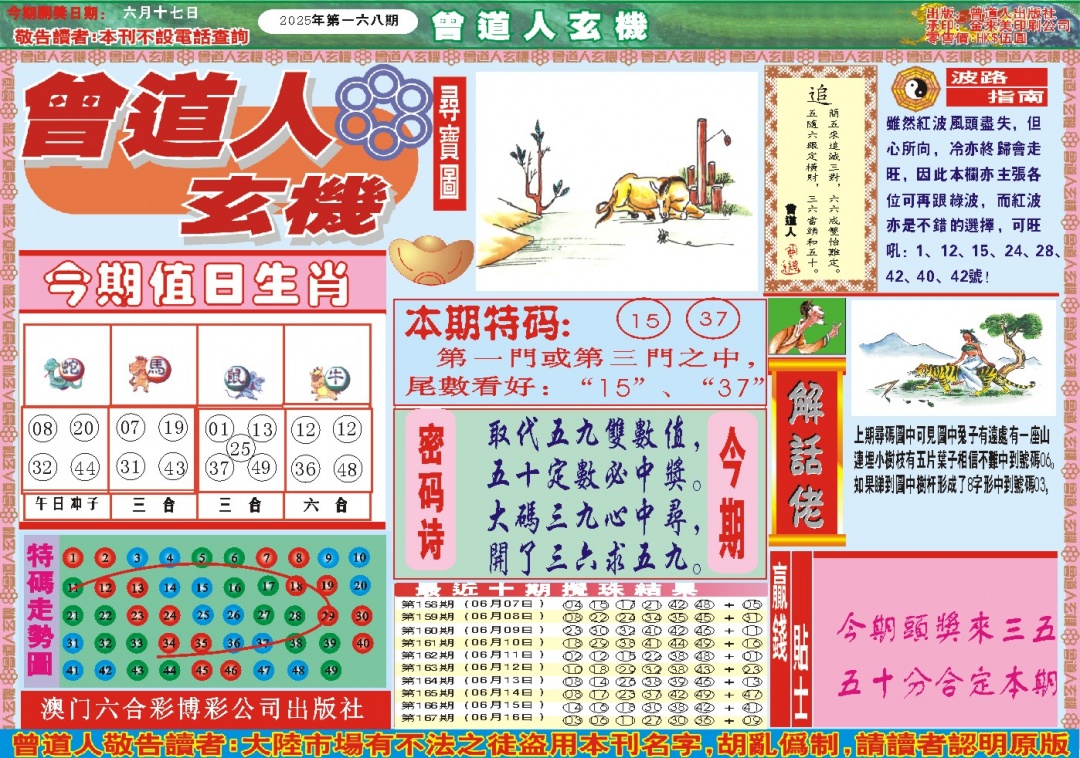
Task: Click the horse zodiac icon
Action: [151, 373]
